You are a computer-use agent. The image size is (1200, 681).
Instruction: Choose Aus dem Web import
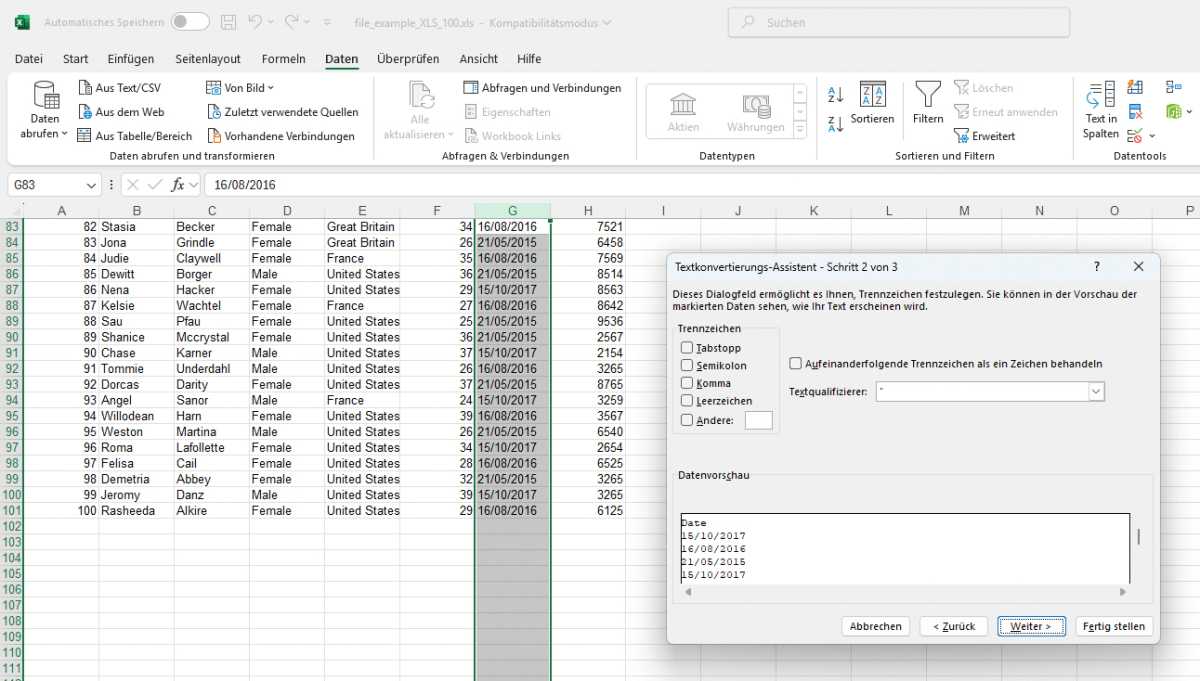point(121,112)
